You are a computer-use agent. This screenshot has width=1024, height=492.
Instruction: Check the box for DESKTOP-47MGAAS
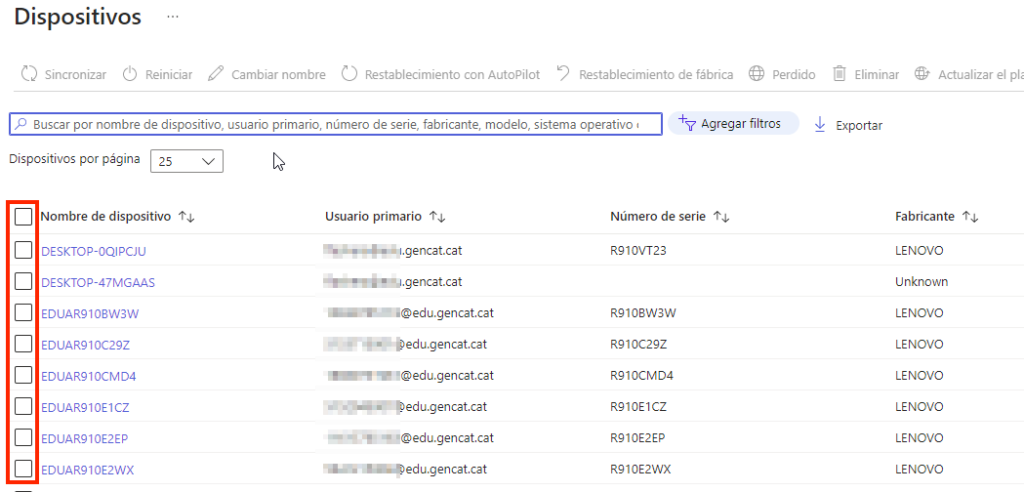23,281
